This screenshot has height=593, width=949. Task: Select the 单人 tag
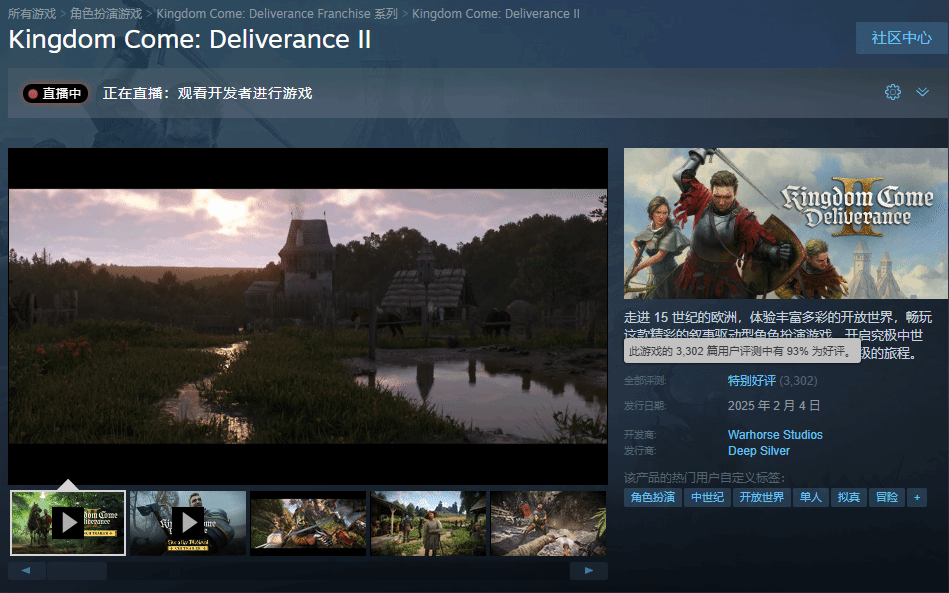pos(810,497)
